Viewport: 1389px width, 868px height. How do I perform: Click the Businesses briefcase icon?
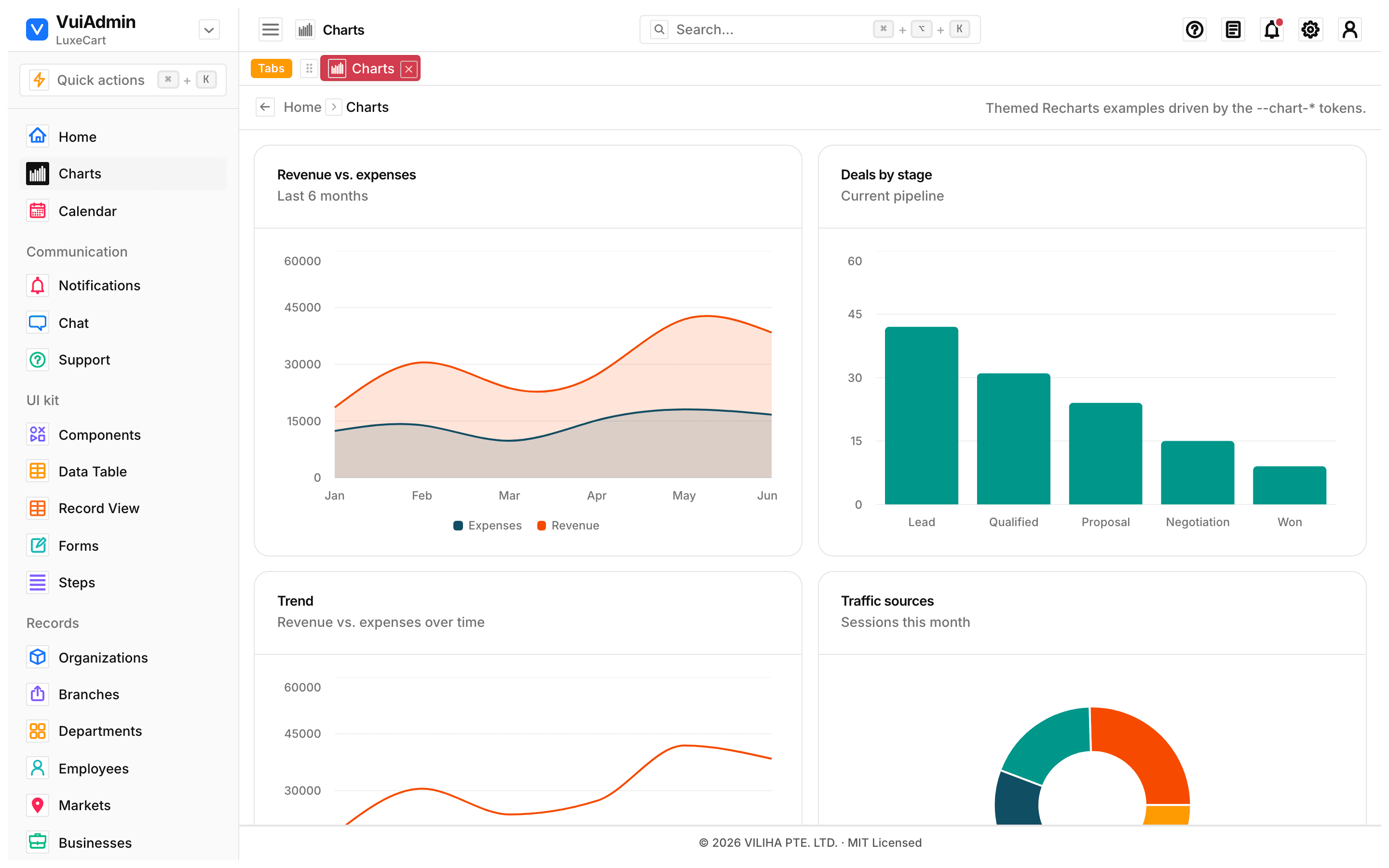coord(37,842)
